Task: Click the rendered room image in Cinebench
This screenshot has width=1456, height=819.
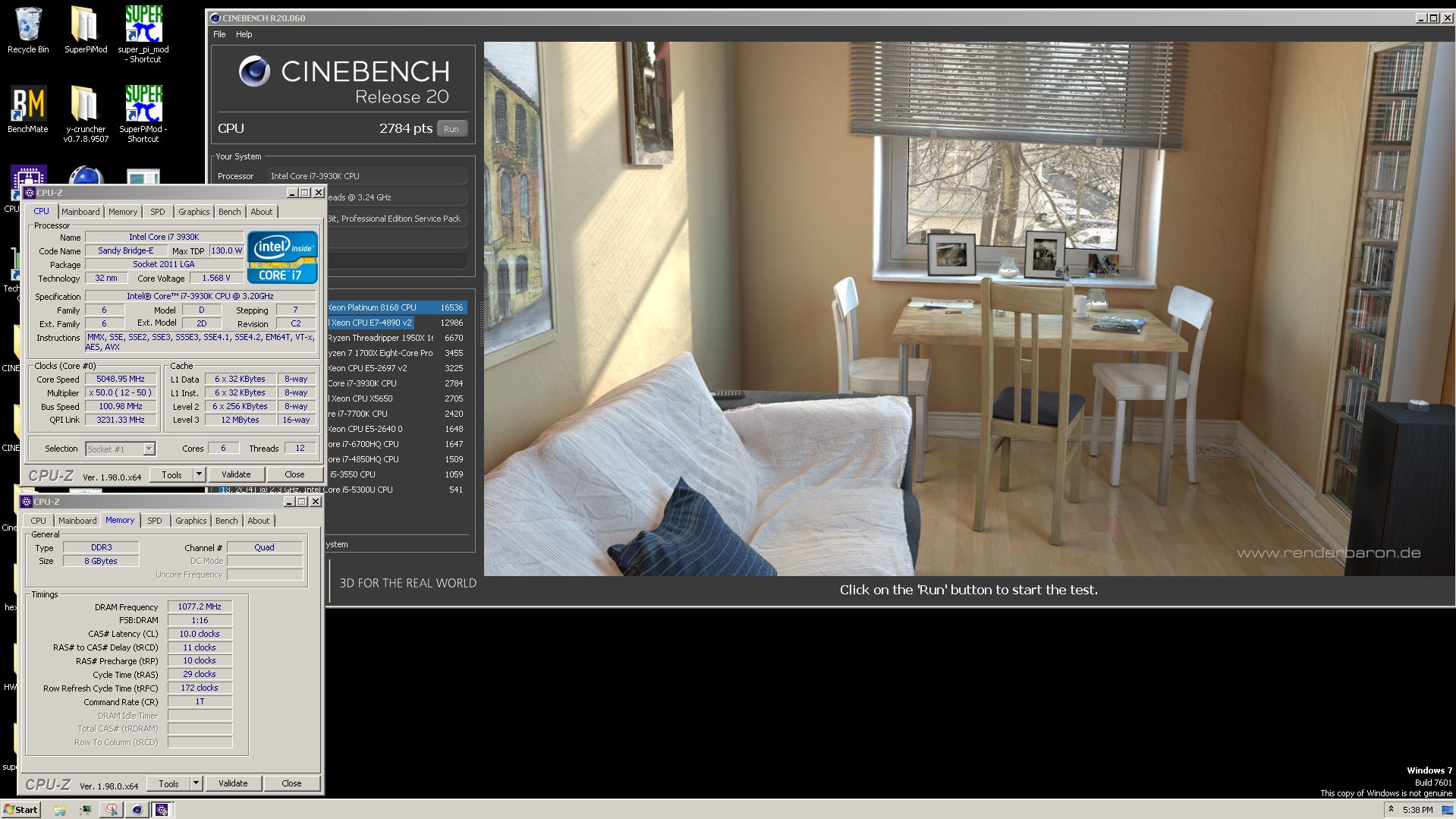Action: pos(969,309)
